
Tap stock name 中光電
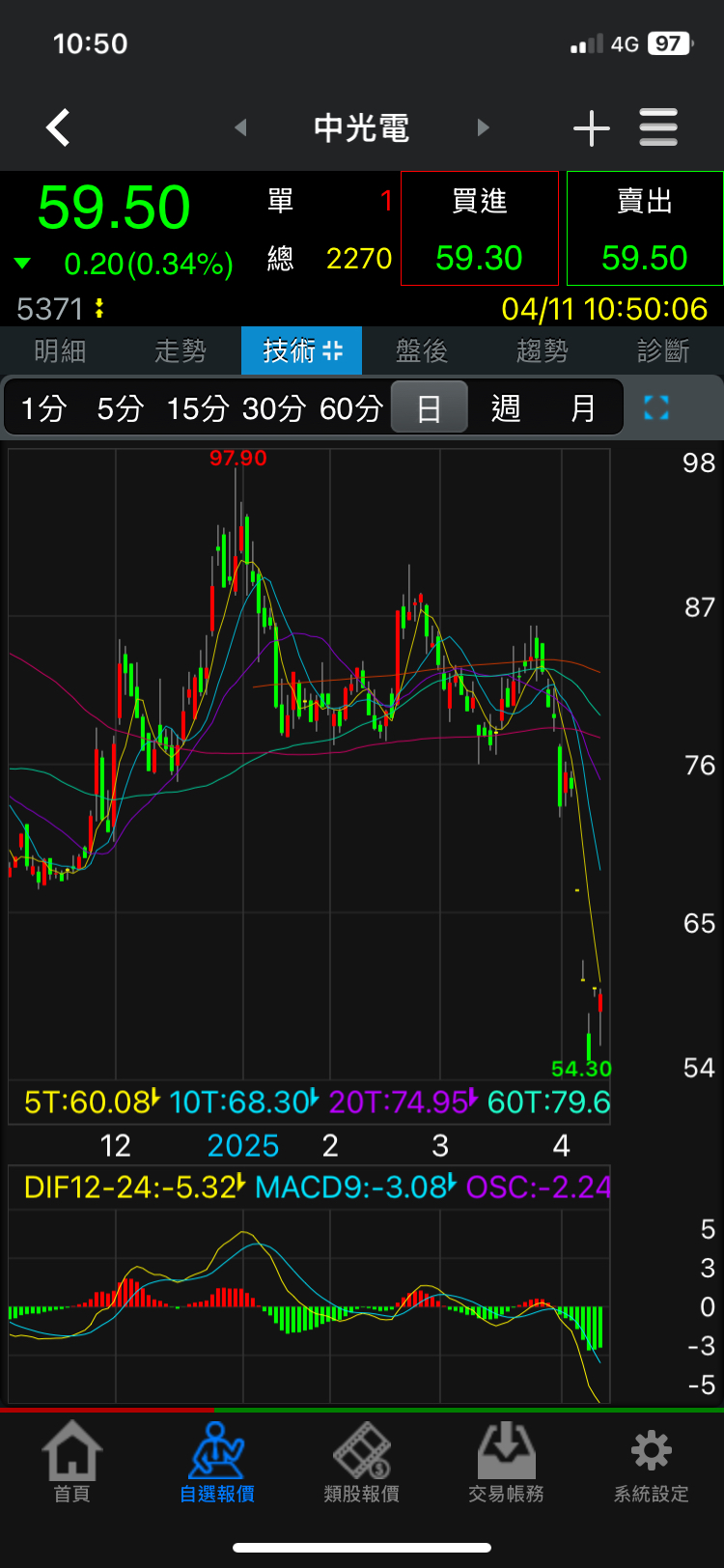(362, 127)
